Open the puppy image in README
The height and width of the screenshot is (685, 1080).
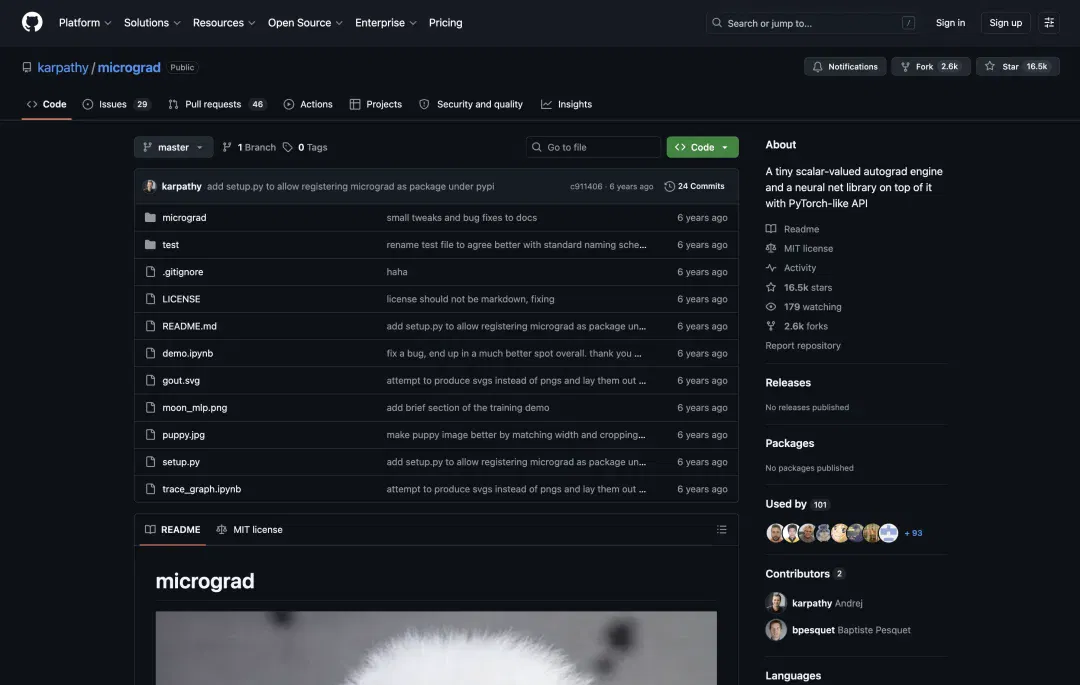(436, 648)
